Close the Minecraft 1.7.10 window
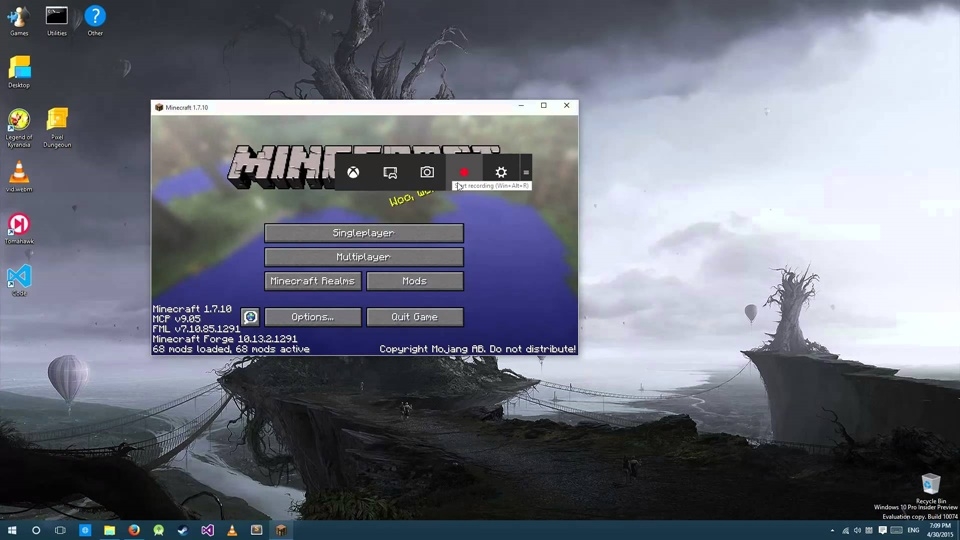 pos(566,106)
